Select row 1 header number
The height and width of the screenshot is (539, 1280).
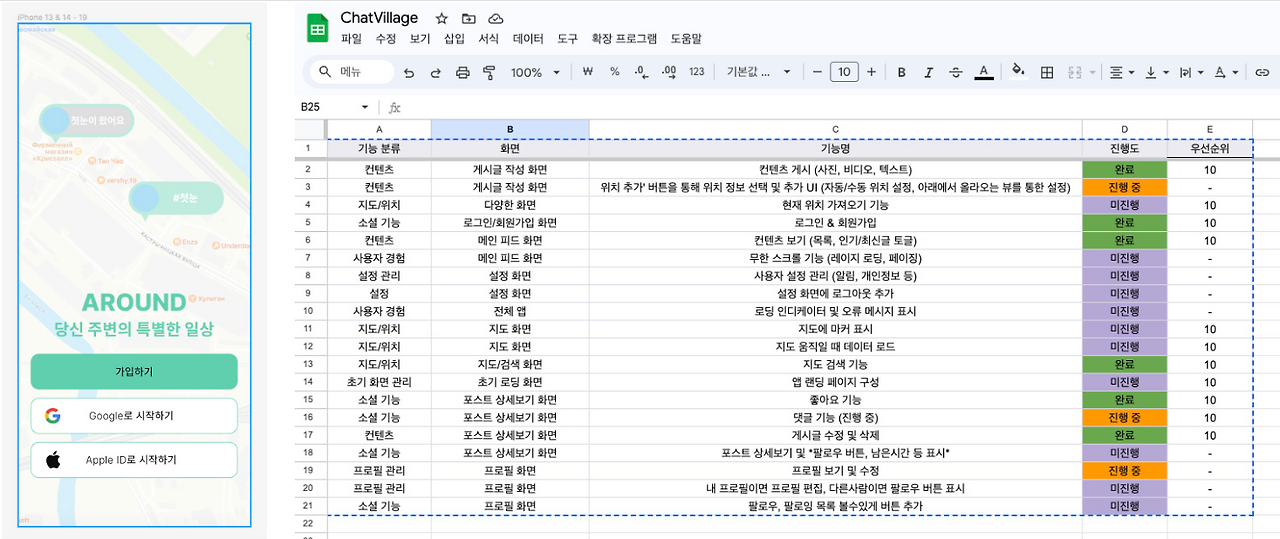[309, 148]
